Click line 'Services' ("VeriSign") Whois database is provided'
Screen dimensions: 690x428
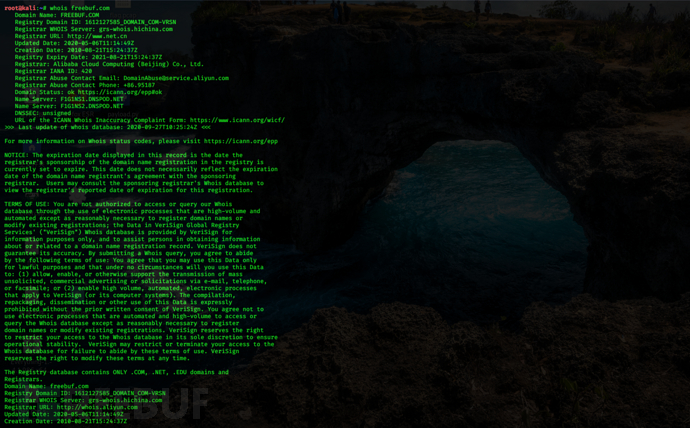[x=118, y=232]
